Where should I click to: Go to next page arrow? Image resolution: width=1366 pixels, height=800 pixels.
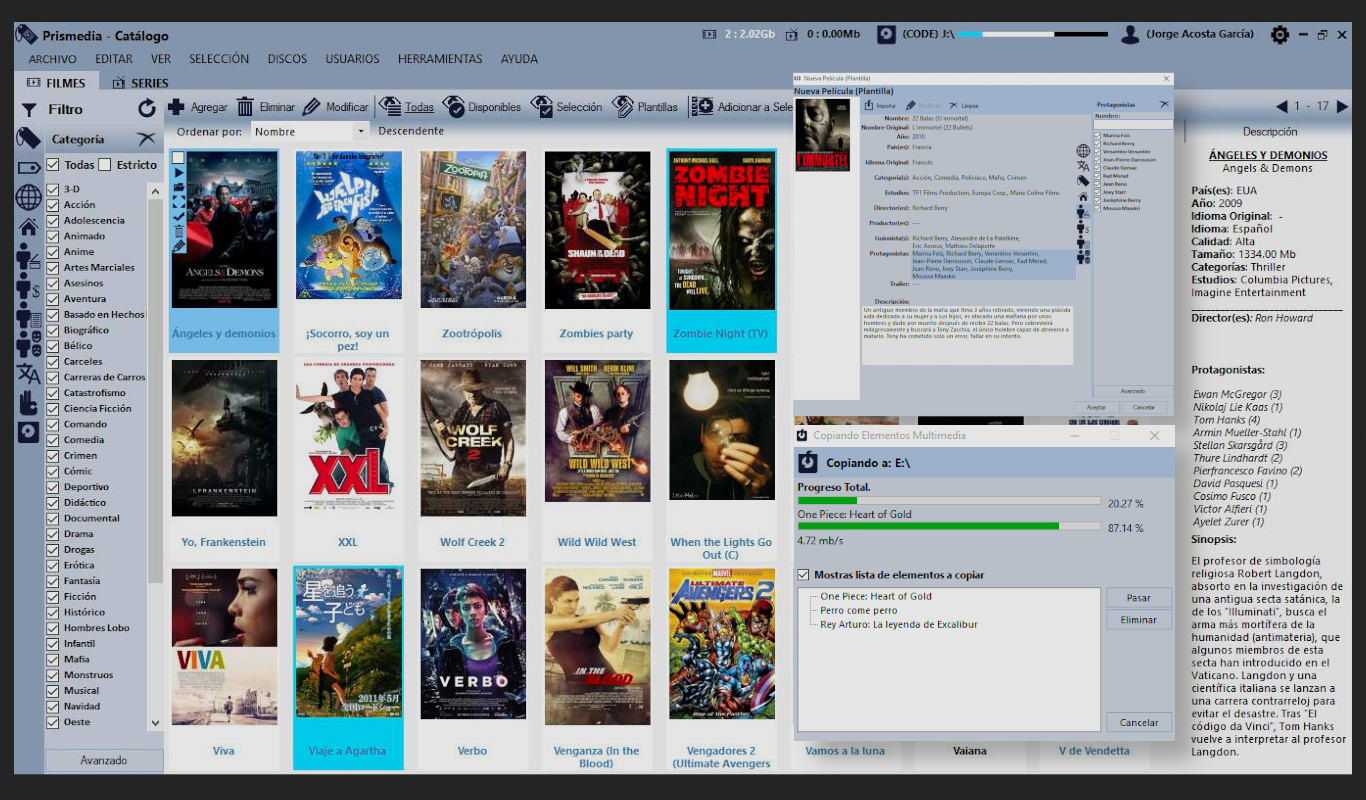click(1342, 107)
